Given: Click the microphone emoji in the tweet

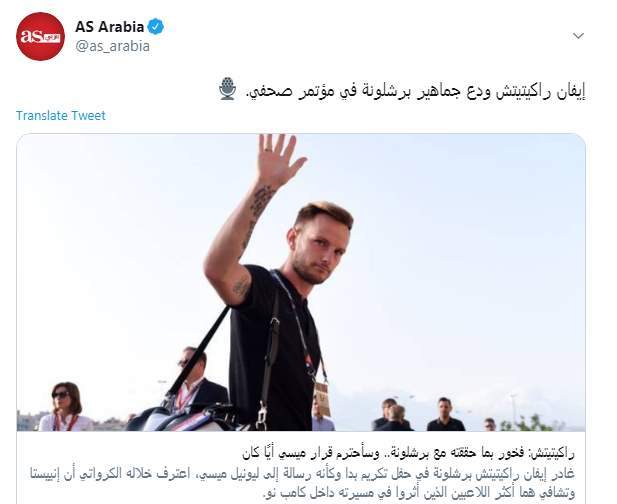Looking at the screenshot, I should click(227, 89).
